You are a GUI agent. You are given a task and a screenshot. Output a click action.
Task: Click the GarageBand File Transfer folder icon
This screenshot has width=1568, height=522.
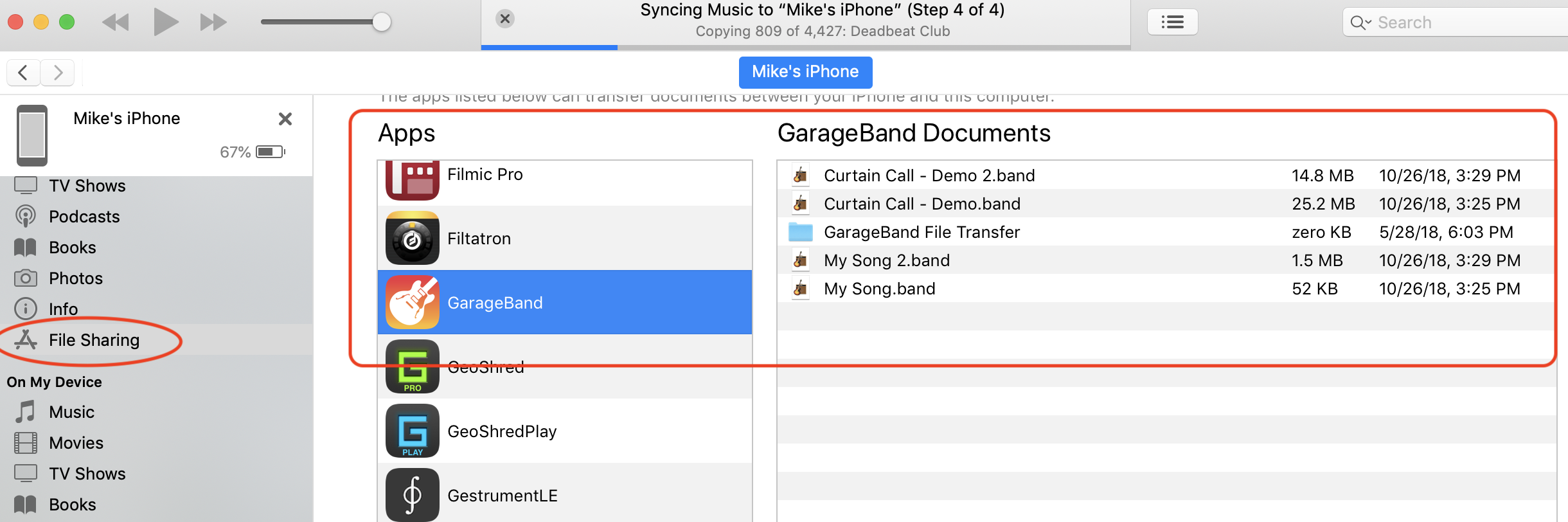coord(801,231)
